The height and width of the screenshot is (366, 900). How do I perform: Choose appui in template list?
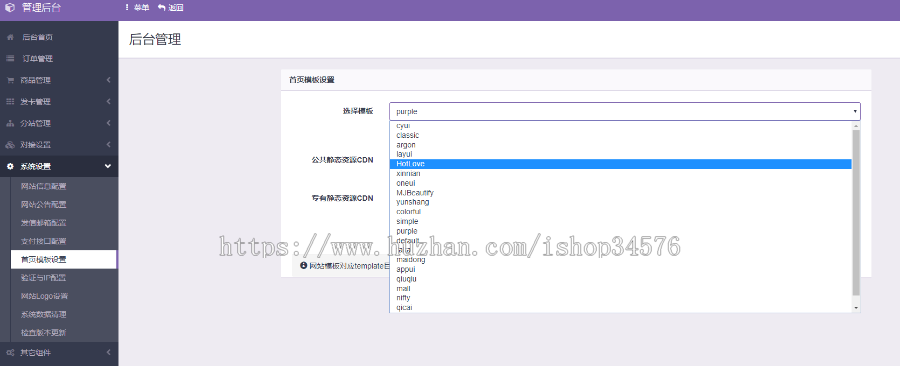click(620, 269)
